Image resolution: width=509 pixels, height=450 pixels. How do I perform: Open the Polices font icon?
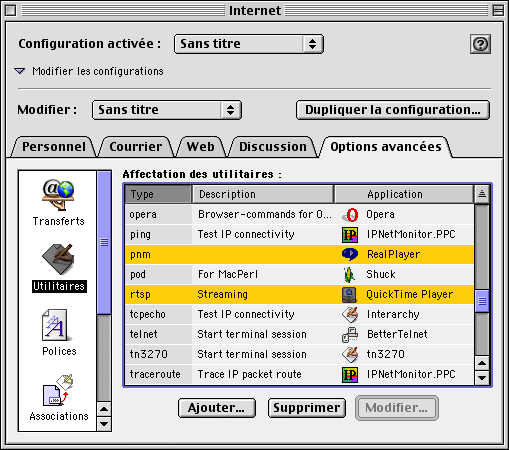click(55, 325)
